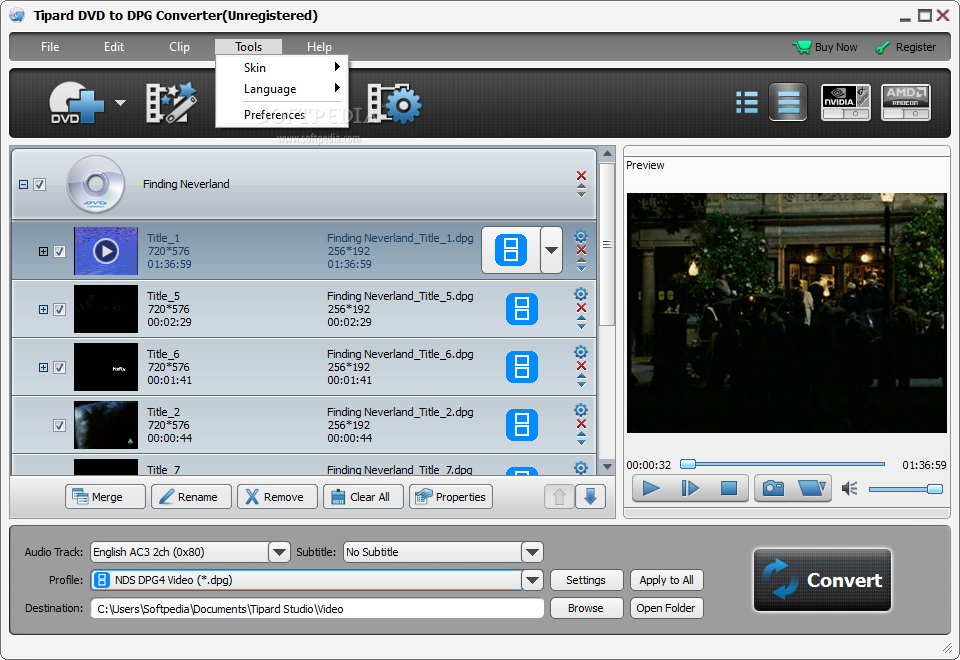Viewport: 960px width, 660px height.
Task: Expand the Title_1 row
Action: coord(43,252)
